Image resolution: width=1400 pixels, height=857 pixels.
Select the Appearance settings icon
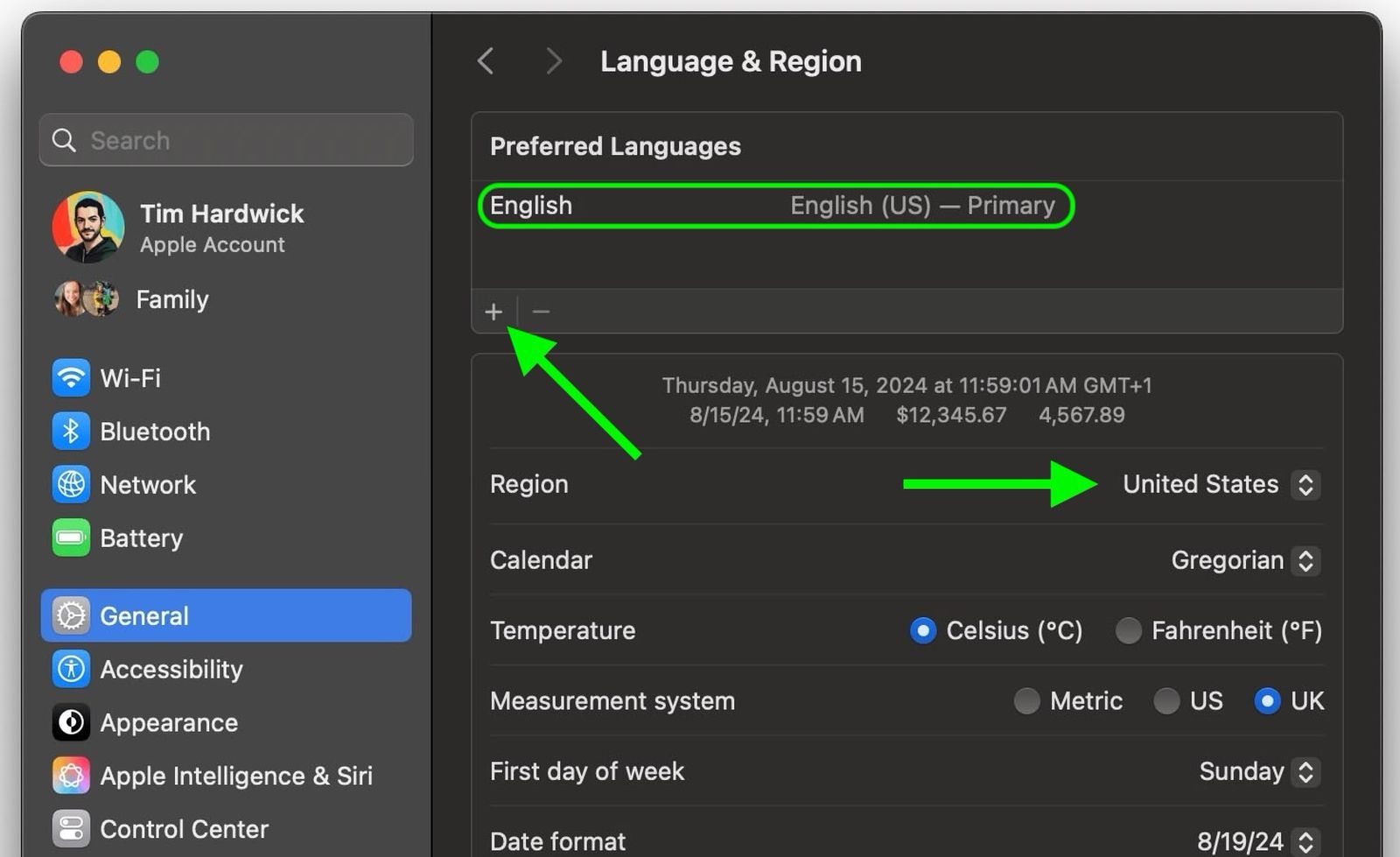71,722
